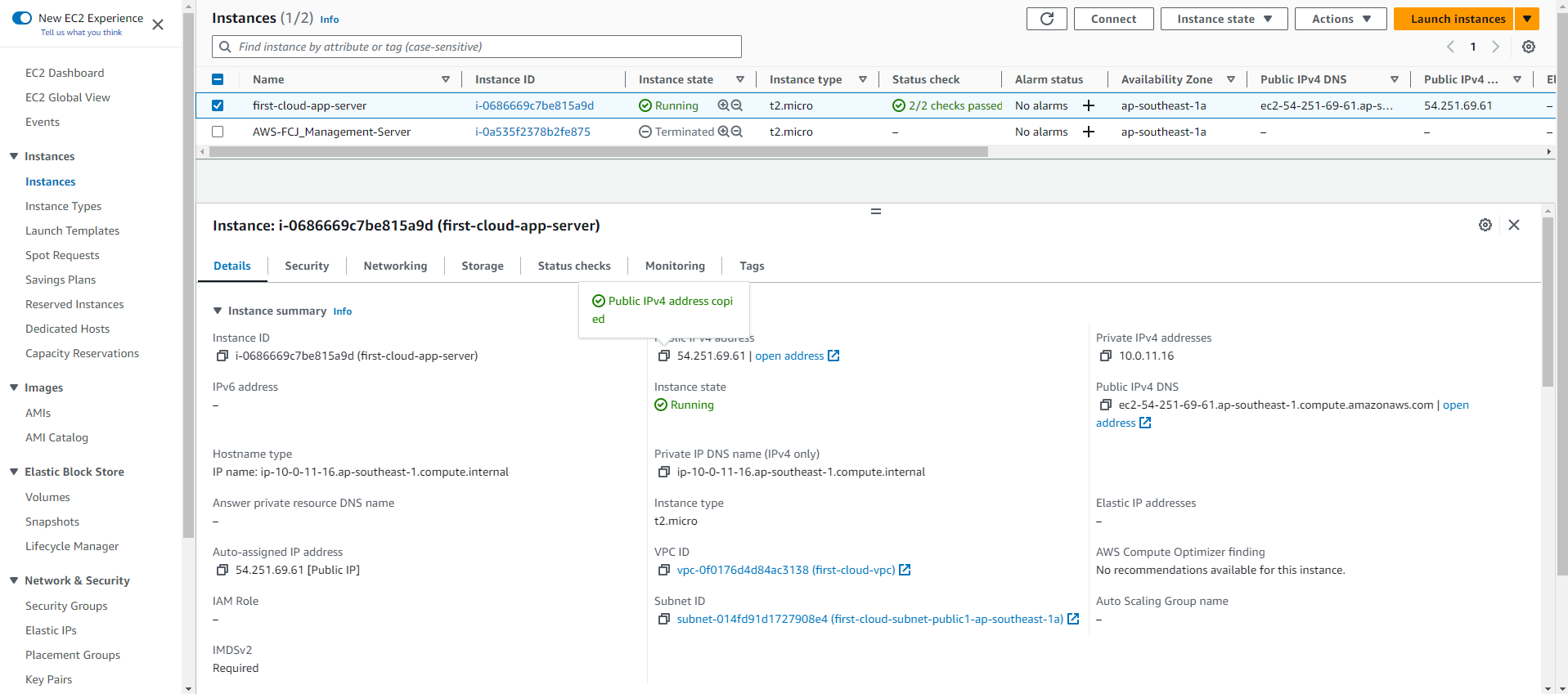Viewport: 1568px width, 694px height.
Task: Dismiss the New EC2 Experience banner
Action: [158, 25]
